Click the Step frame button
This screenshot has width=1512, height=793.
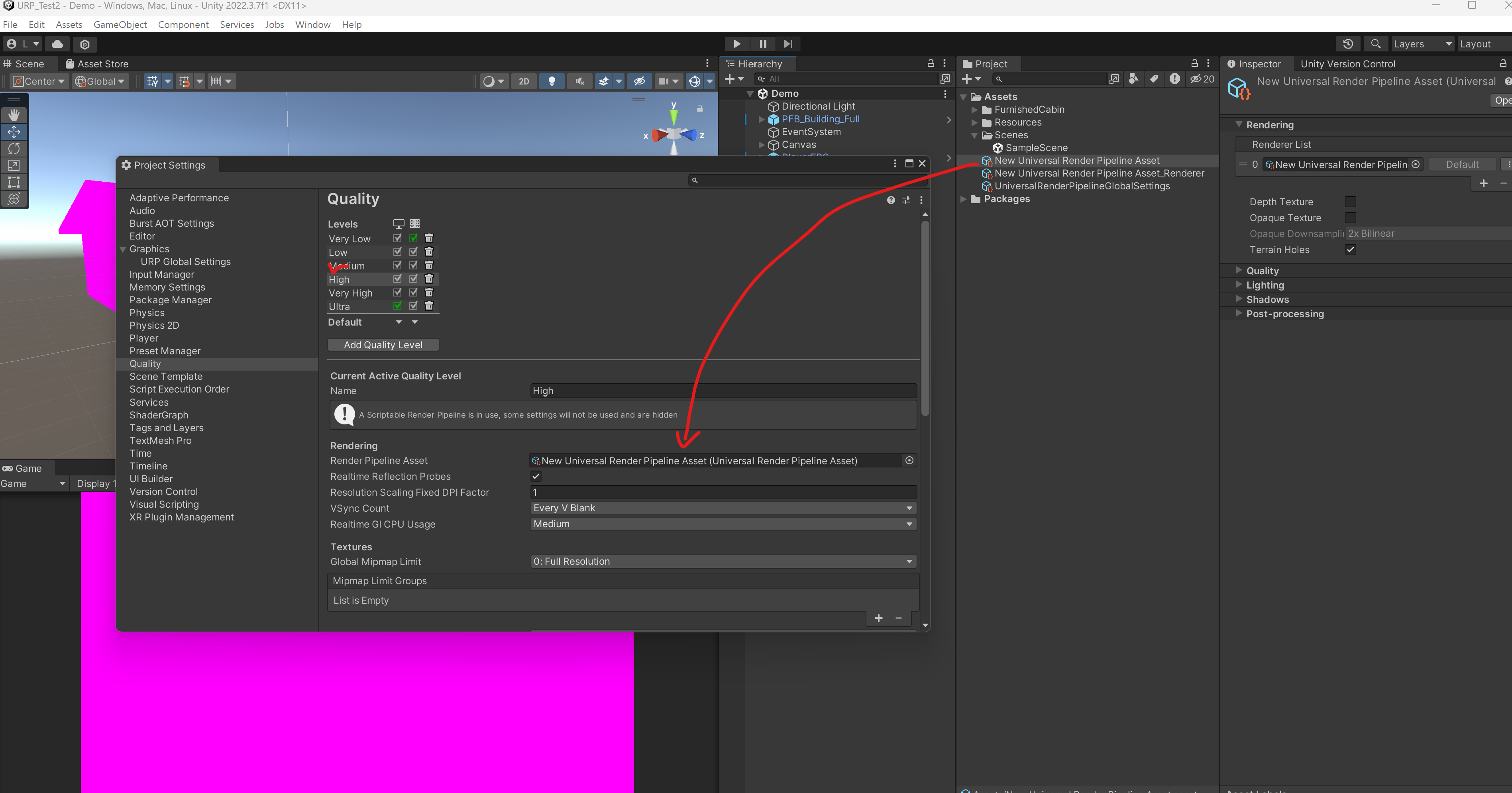tap(788, 43)
